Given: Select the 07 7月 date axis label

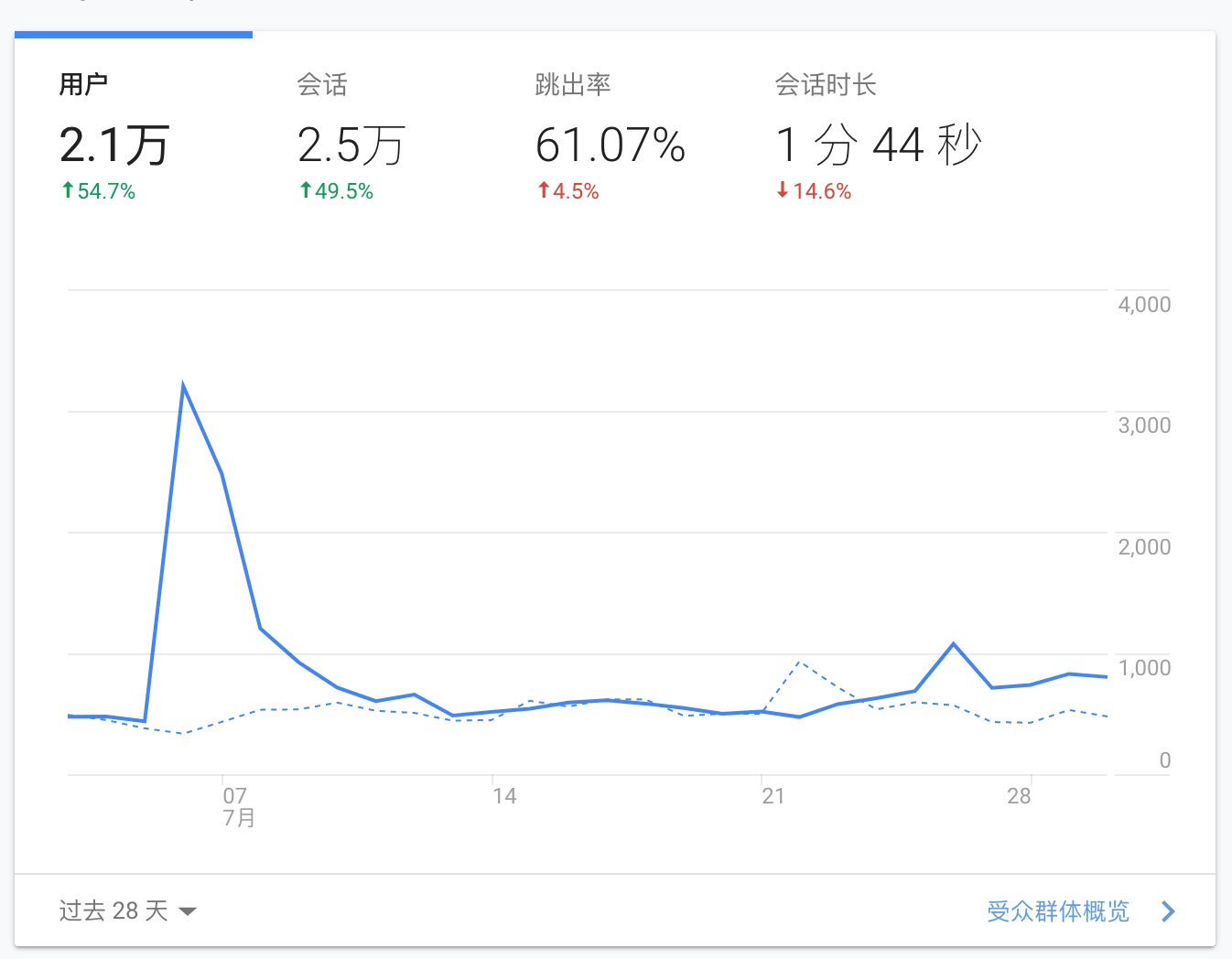Looking at the screenshot, I should pyautogui.click(x=236, y=805).
